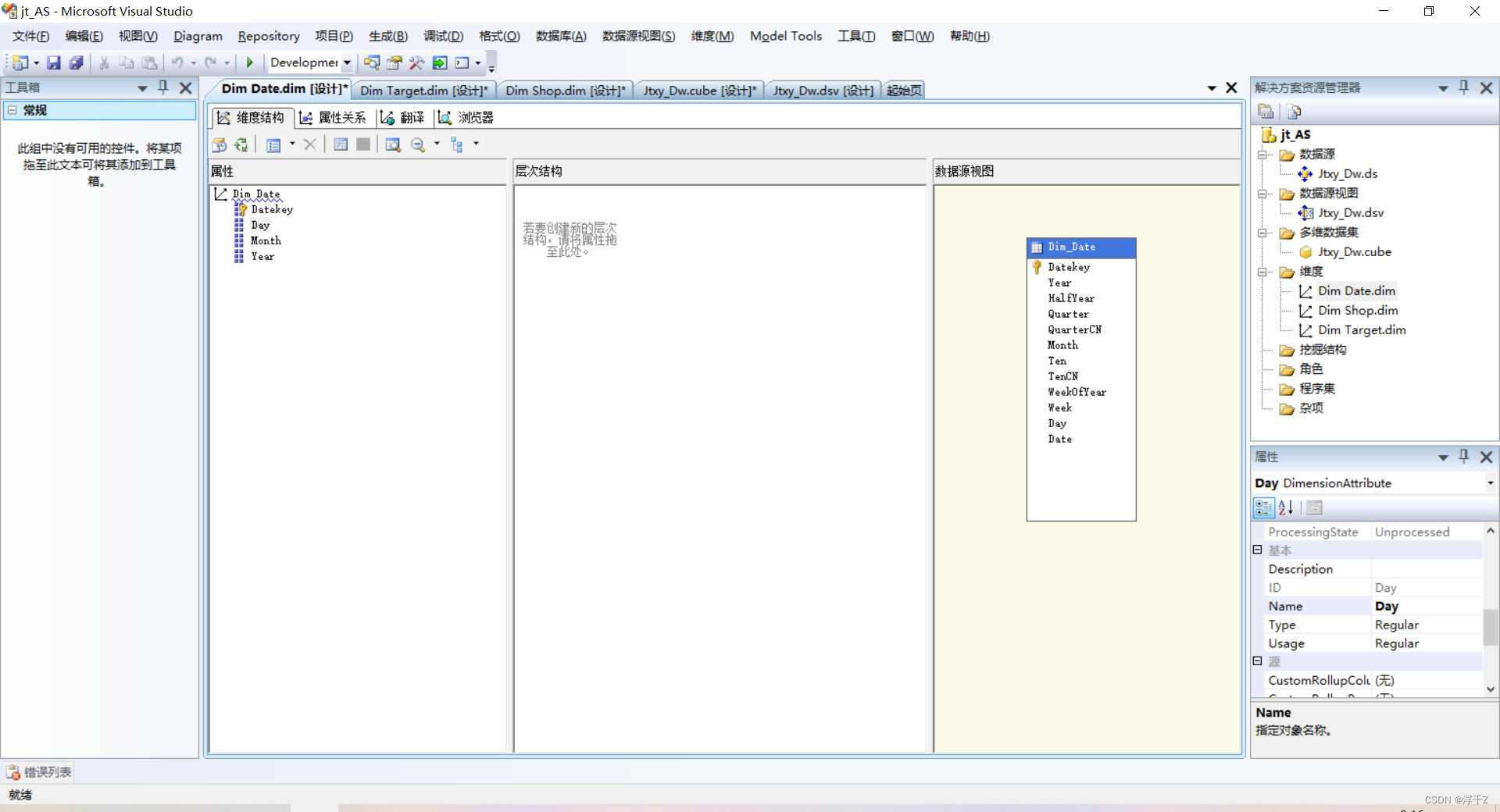Click the tree layout icon in dimension toolbar
The height and width of the screenshot is (812, 1500).
[x=457, y=144]
